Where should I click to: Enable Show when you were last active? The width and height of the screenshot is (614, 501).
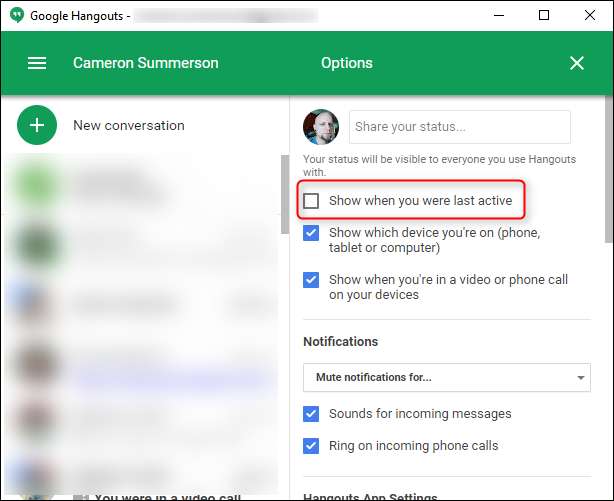click(x=311, y=201)
